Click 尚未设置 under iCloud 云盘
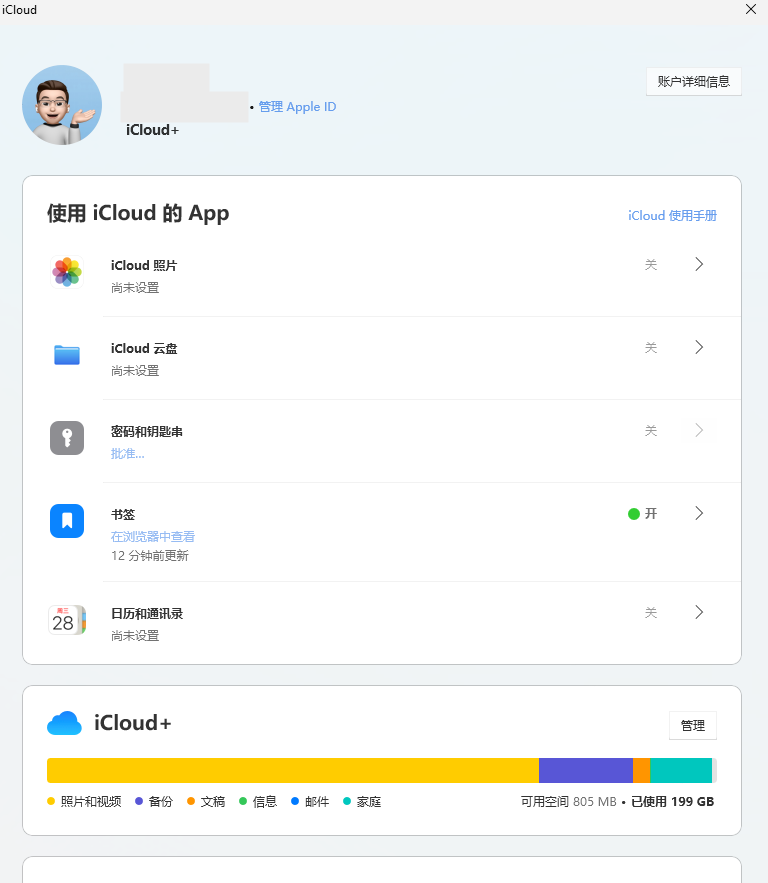The height and width of the screenshot is (883, 768). [x=135, y=371]
